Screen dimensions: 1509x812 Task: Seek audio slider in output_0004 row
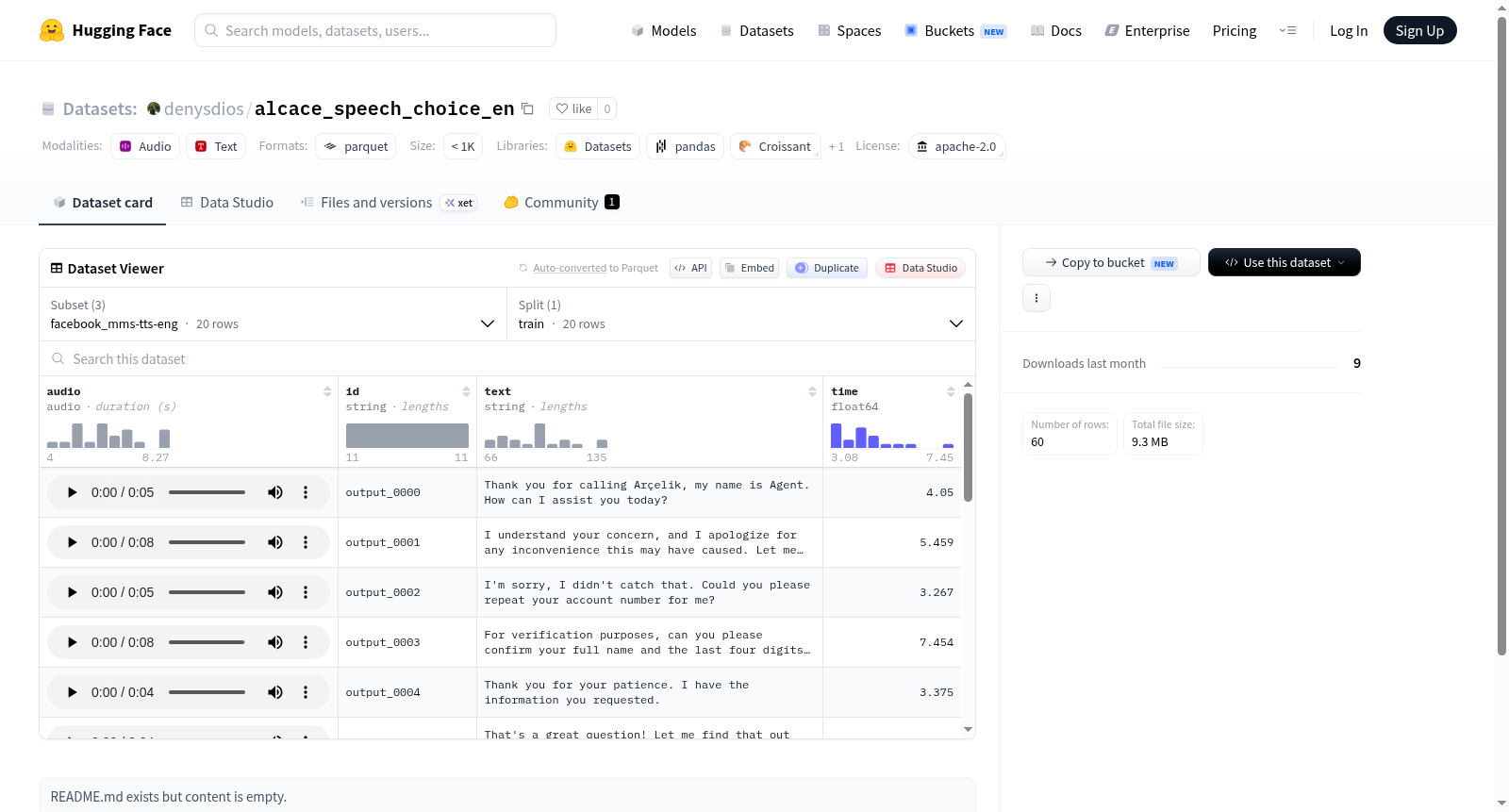click(207, 692)
